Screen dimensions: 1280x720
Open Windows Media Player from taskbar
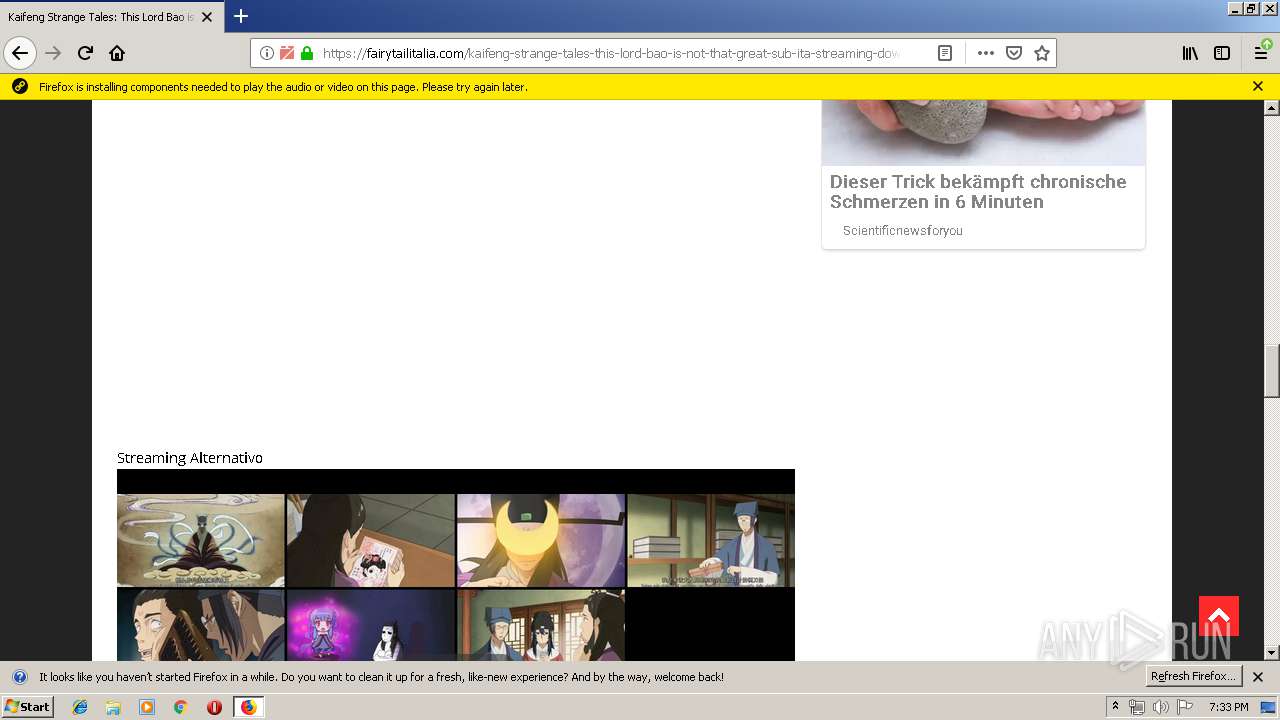pyautogui.click(x=147, y=707)
